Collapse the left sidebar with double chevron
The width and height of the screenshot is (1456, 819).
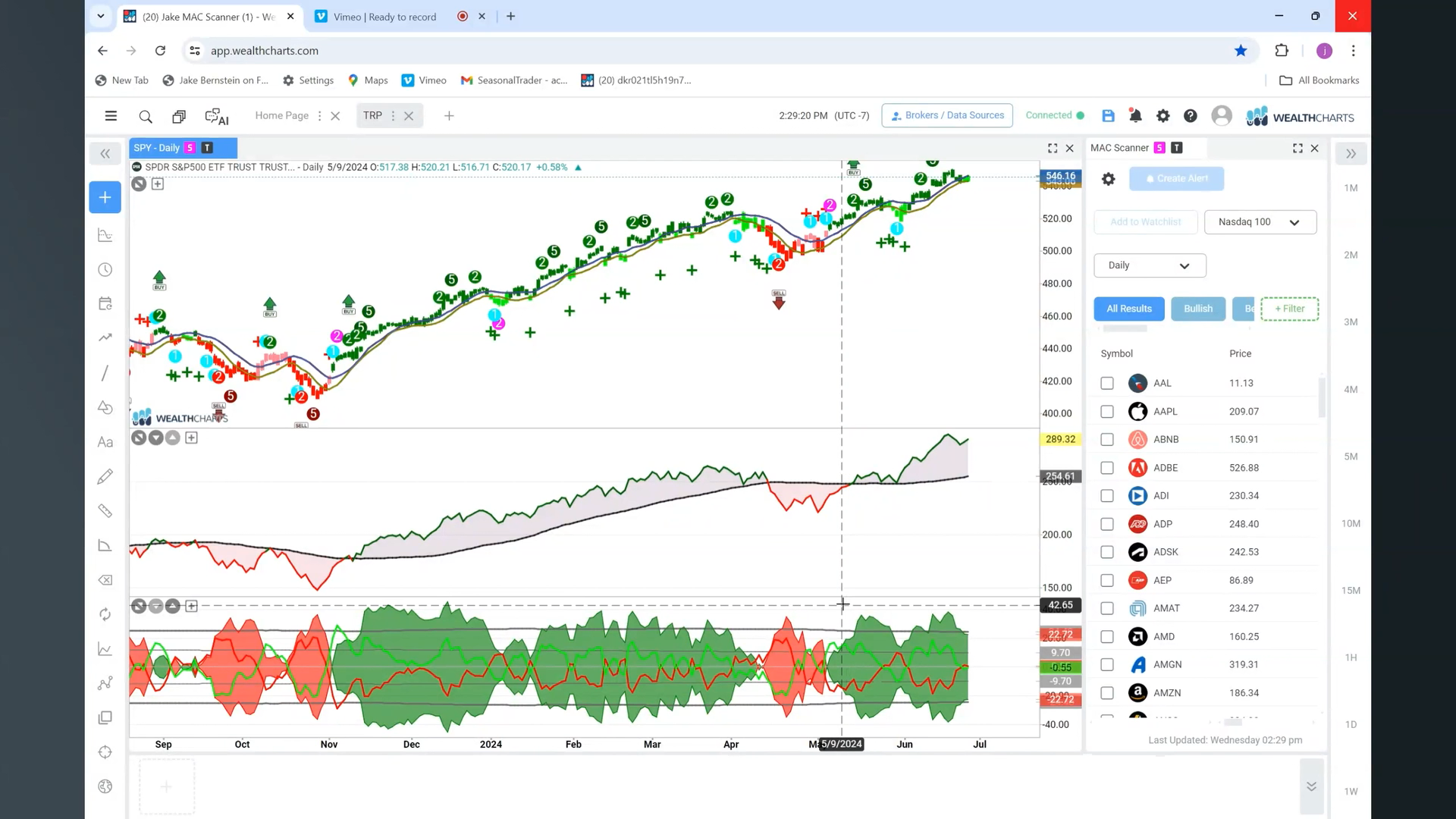pyautogui.click(x=105, y=154)
